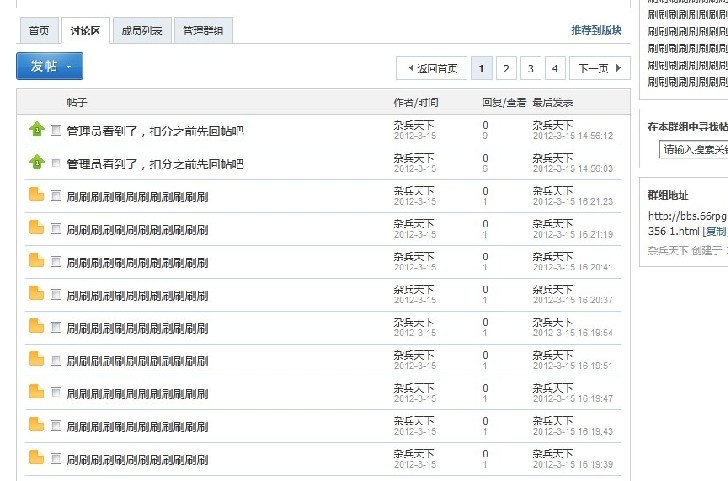Screen dimensions: 728x481
Task: Click the folder icon of the 16:21:23 thread
Action: coord(36,194)
